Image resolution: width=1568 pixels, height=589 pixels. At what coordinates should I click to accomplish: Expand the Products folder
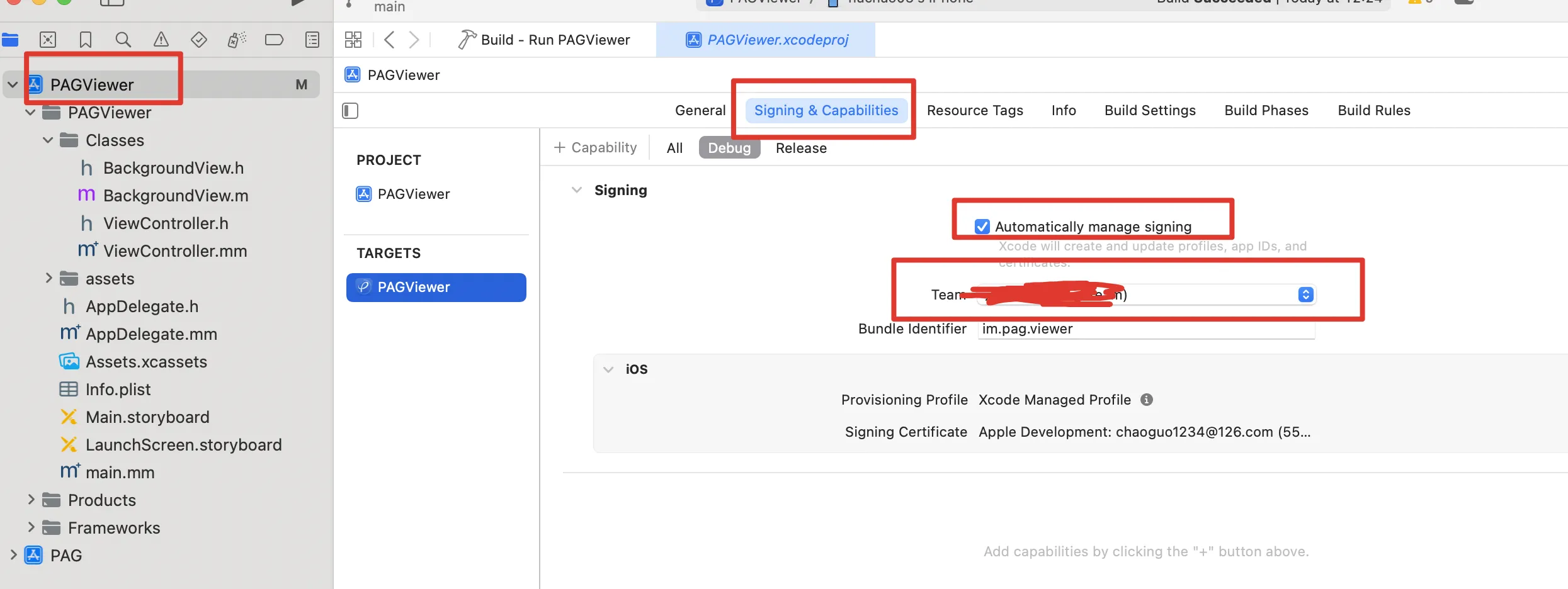[30, 500]
